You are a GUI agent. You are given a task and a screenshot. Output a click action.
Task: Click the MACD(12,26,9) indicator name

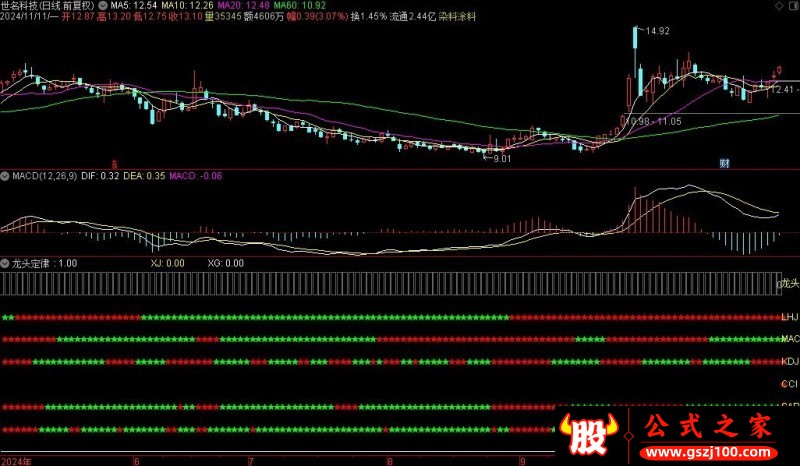(44, 176)
